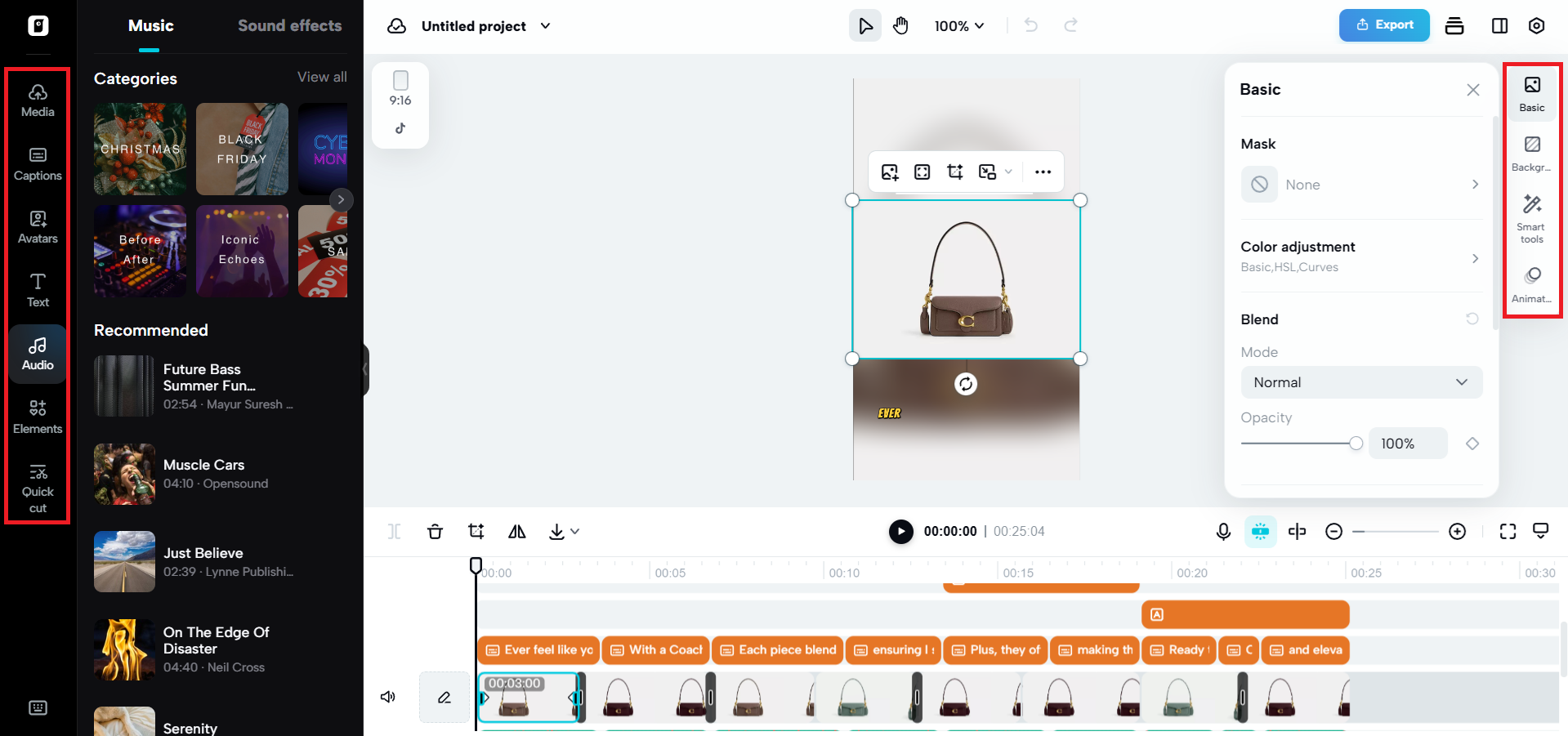Mute the main track audio
The width and height of the screenshot is (1568, 736).
(x=388, y=697)
